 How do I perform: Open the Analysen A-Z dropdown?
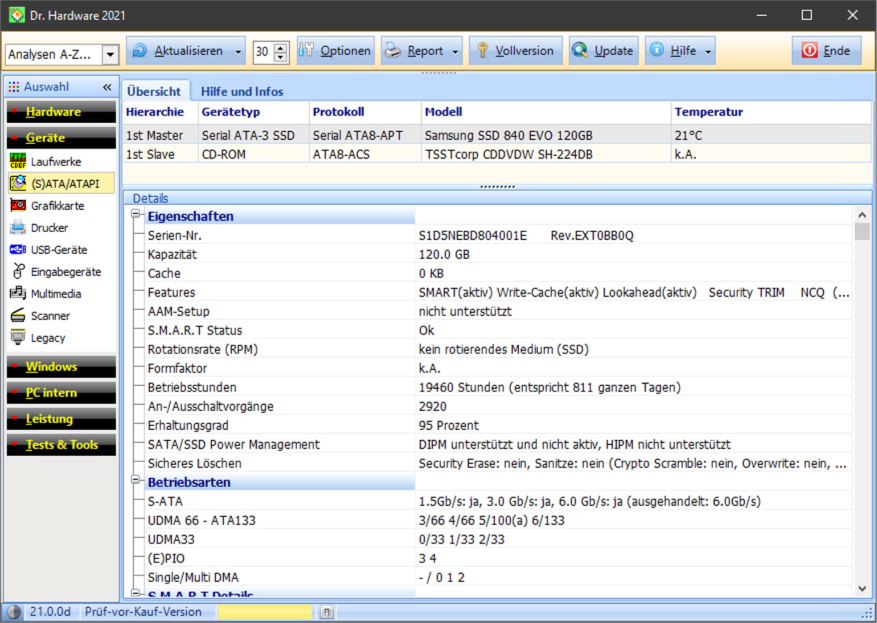[110, 55]
